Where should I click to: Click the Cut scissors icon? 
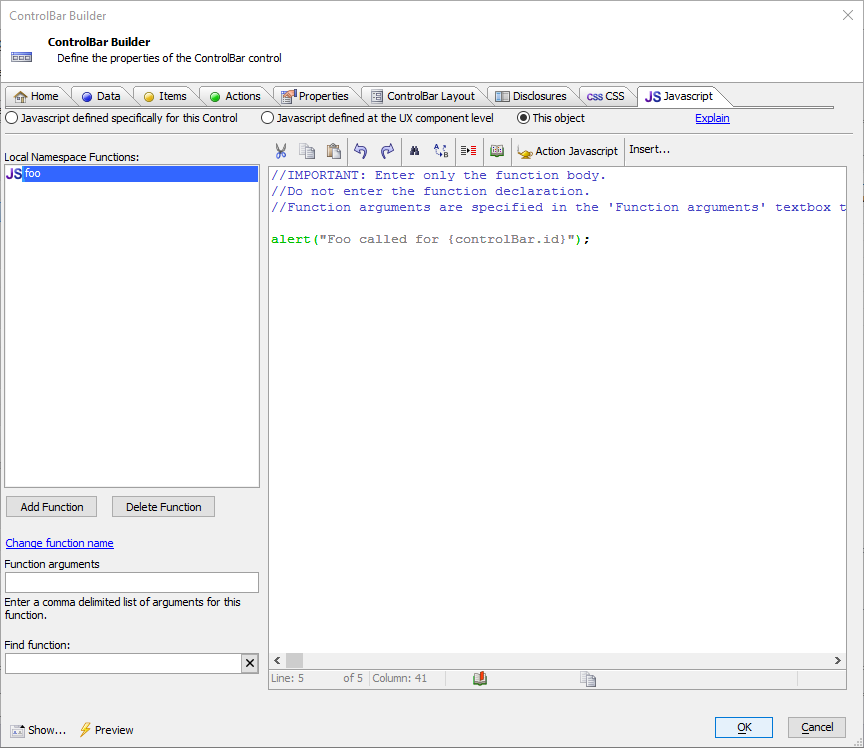281,151
